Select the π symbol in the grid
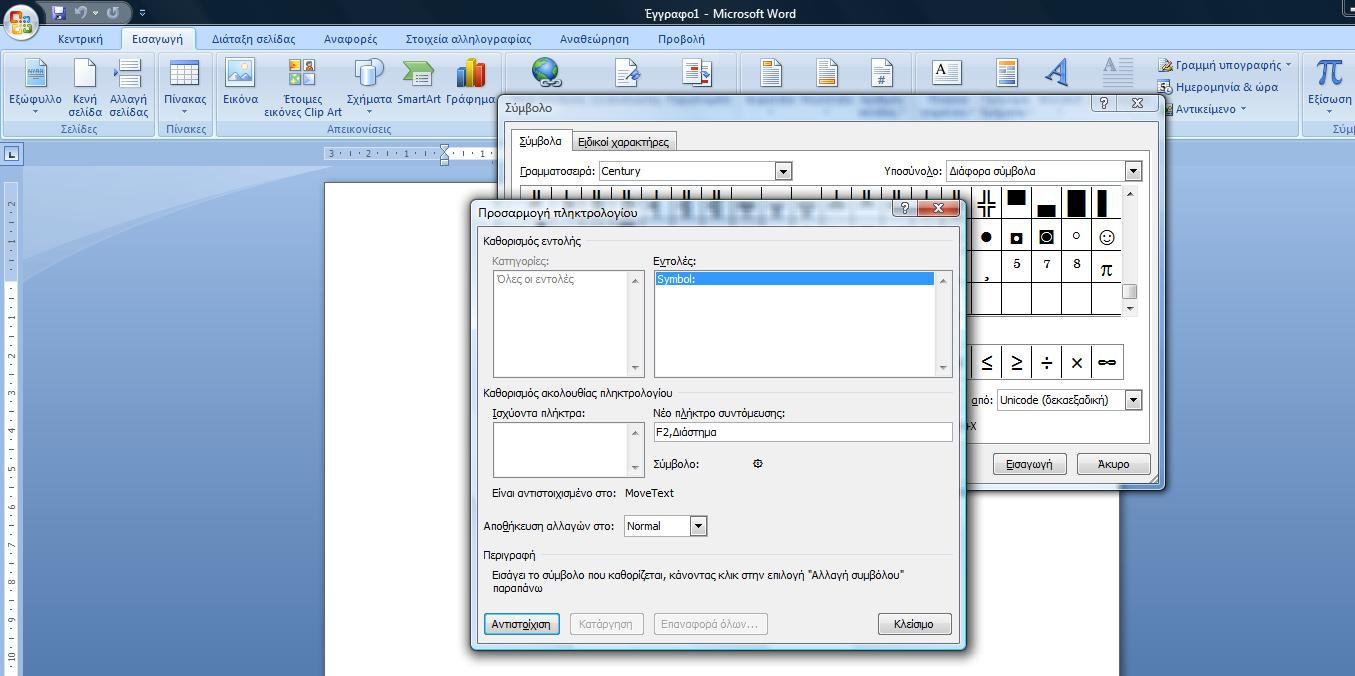The width and height of the screenshot is (1355, 676). tap(1106, 268)
